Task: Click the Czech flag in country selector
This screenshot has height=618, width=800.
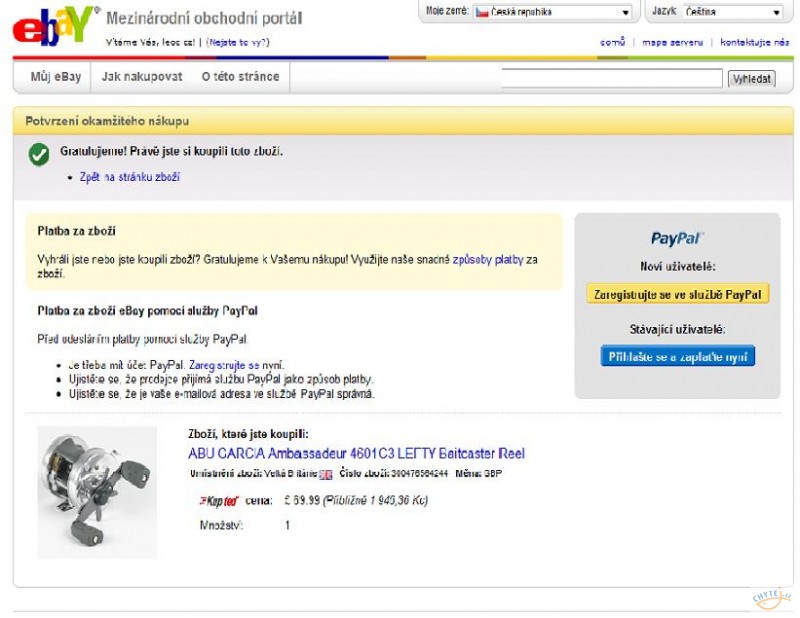Action: tap(482, 12)
